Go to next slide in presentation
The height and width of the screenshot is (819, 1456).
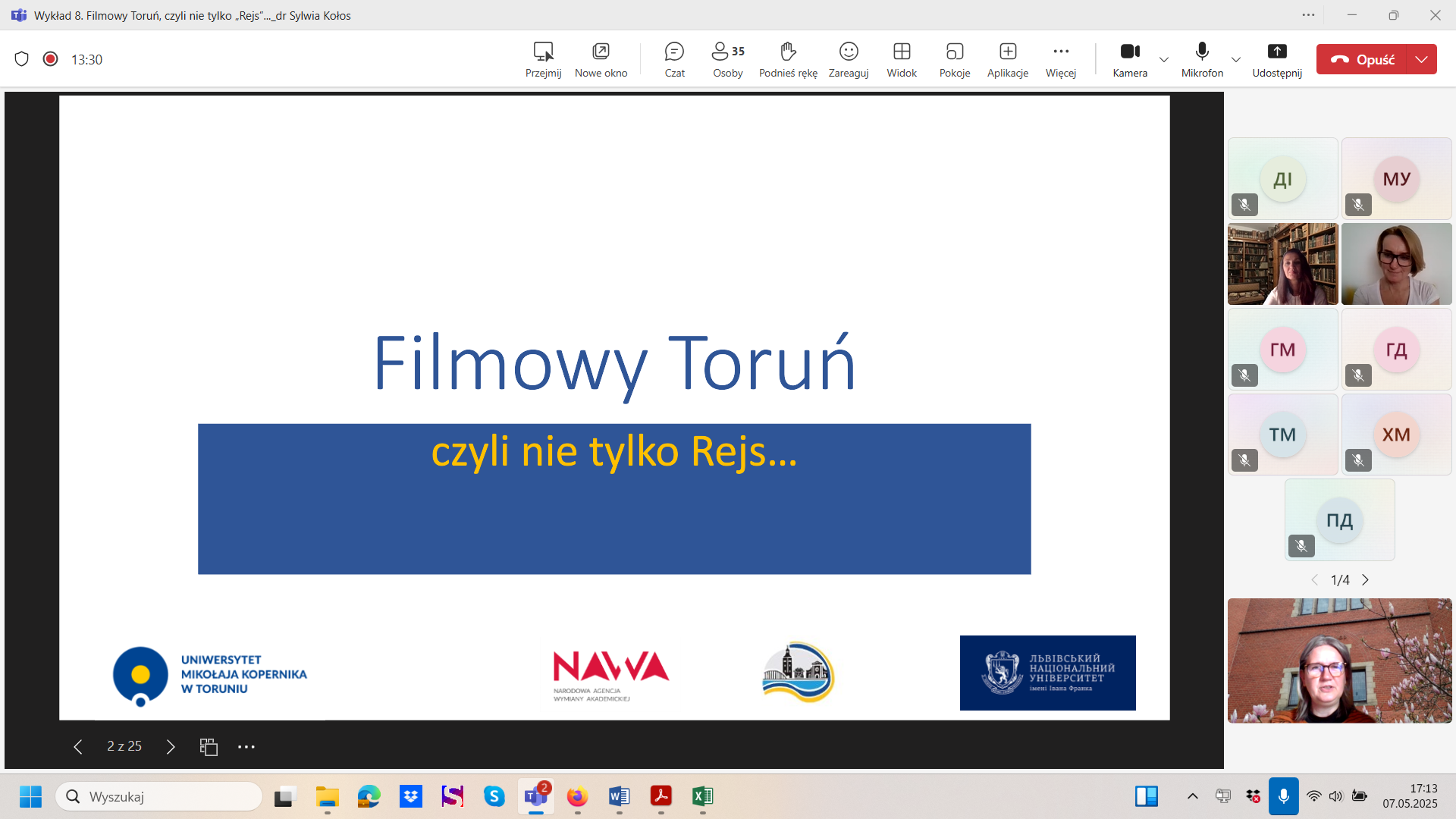tap(171, 747)
